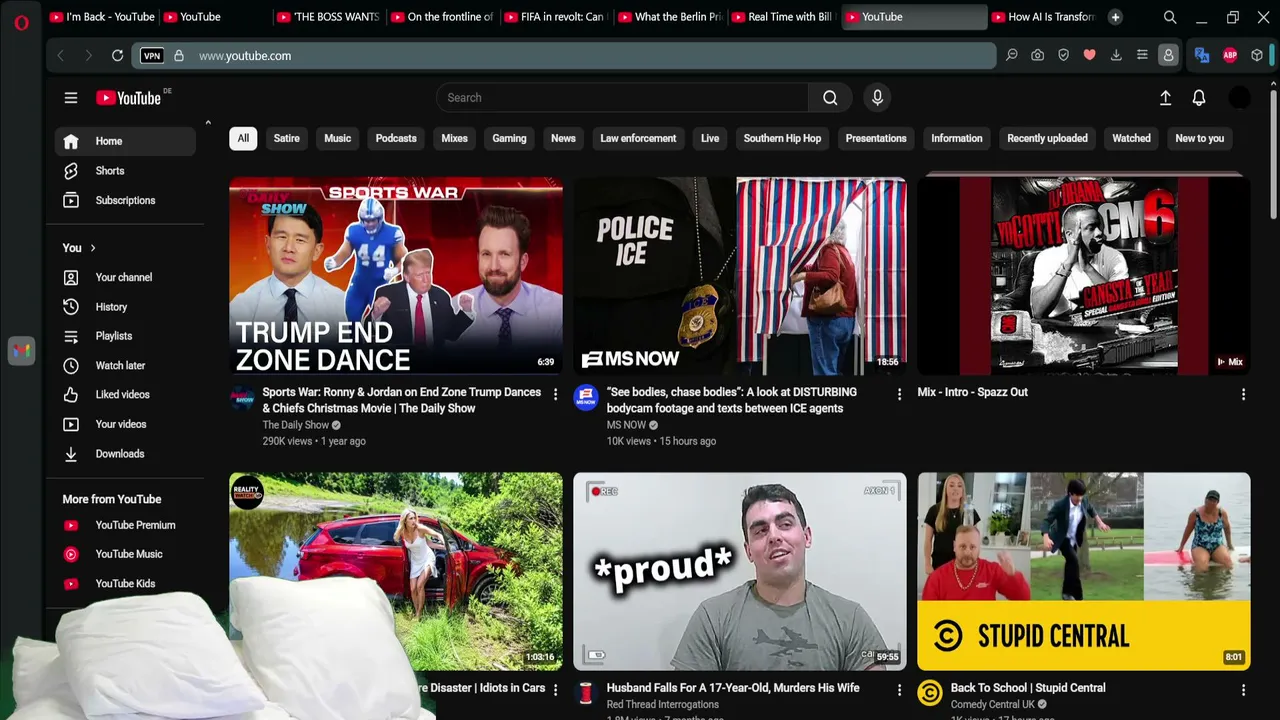This screenshot has height=720, width=1280.
Task: Open Opera easy setup panel
Action: click(x=1142, y=56)
